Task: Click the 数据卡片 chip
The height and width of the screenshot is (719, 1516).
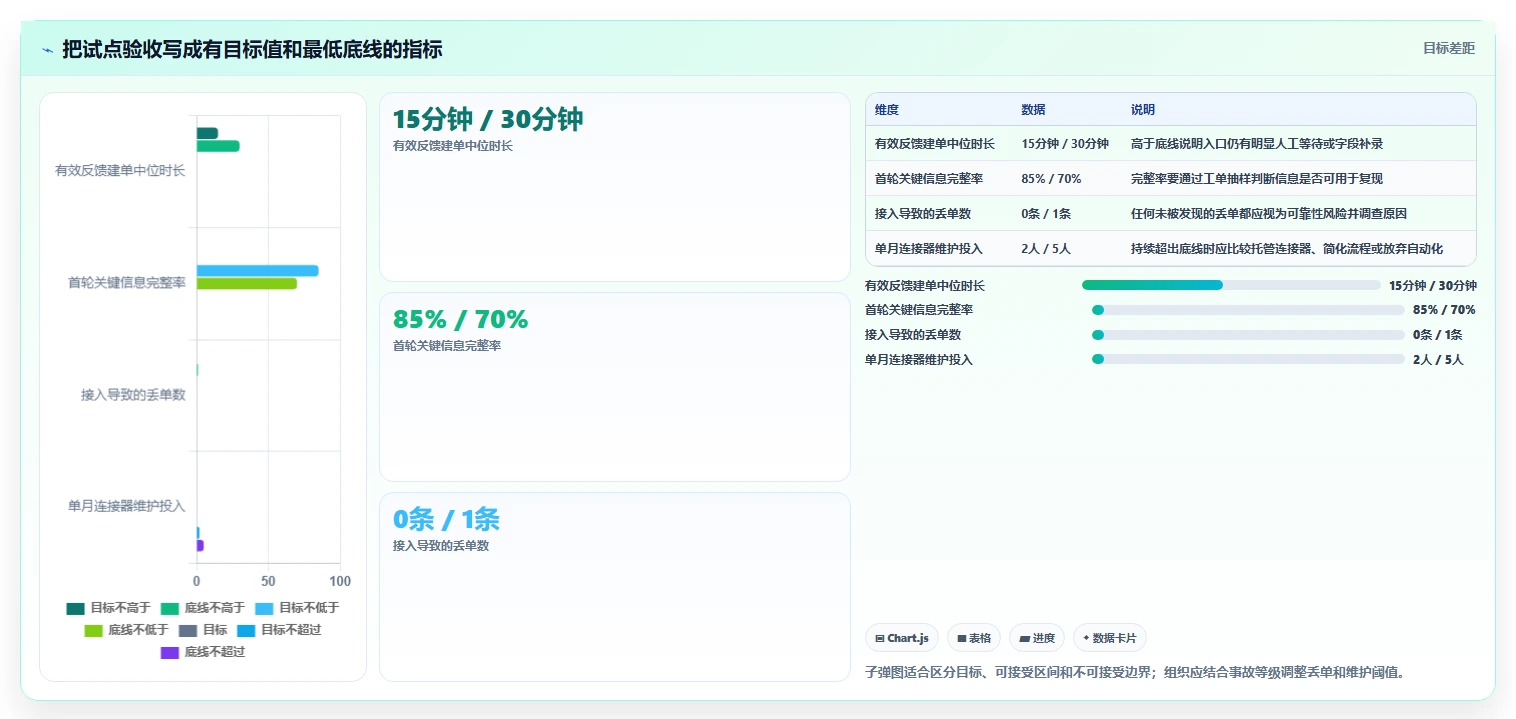Action: 1110,638
